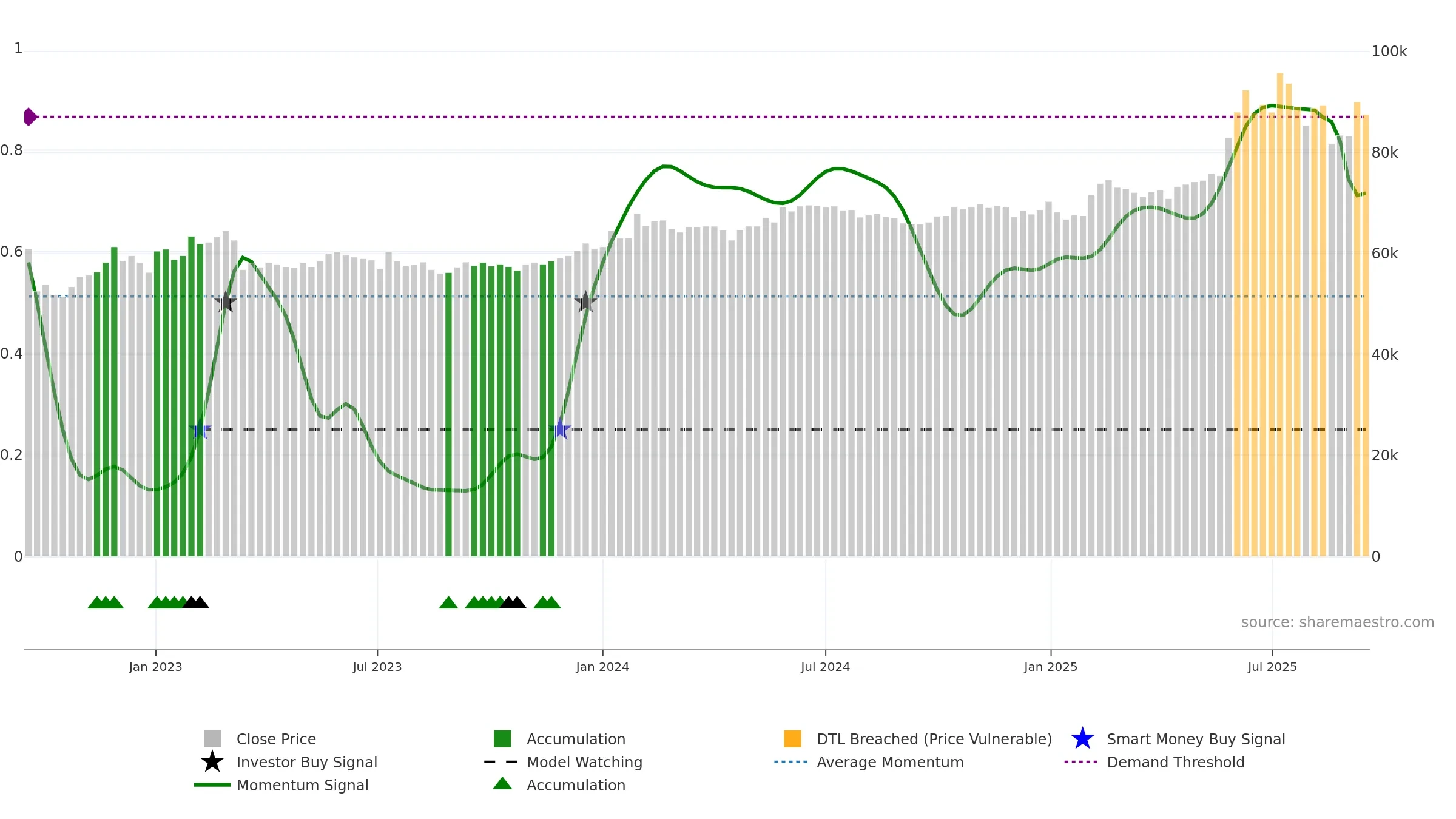
Task: Click the green Accumulation triangle legend icon
Action: point(502,784)
